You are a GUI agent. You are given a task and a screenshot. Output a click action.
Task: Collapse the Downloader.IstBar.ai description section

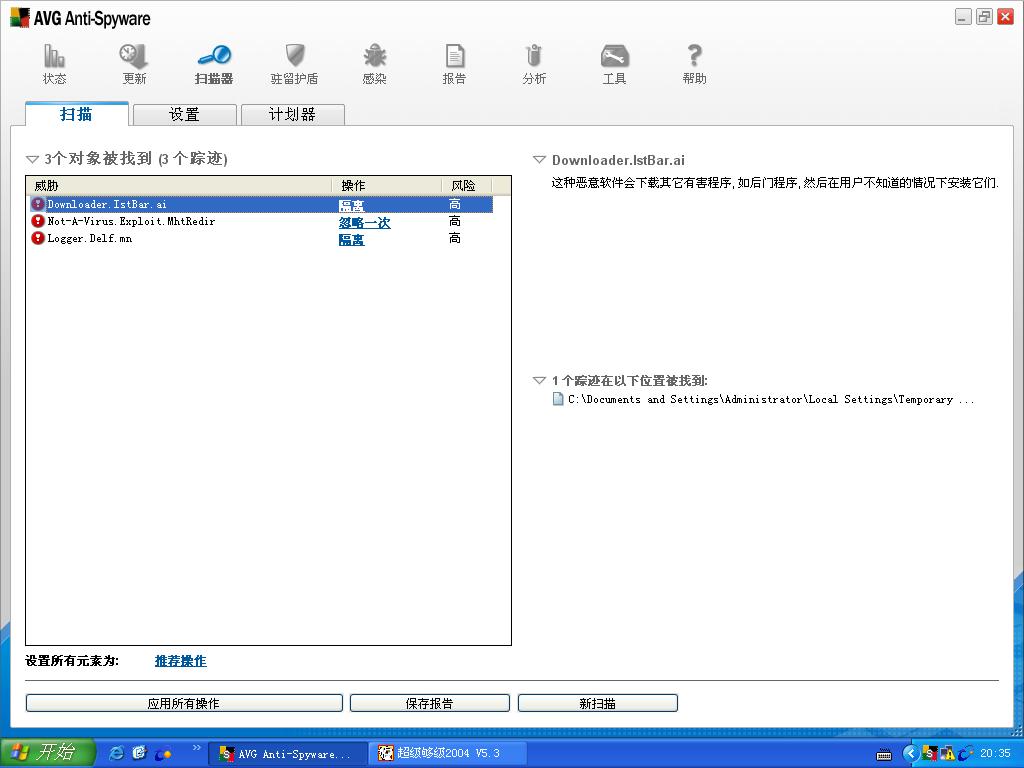point(539,160)
